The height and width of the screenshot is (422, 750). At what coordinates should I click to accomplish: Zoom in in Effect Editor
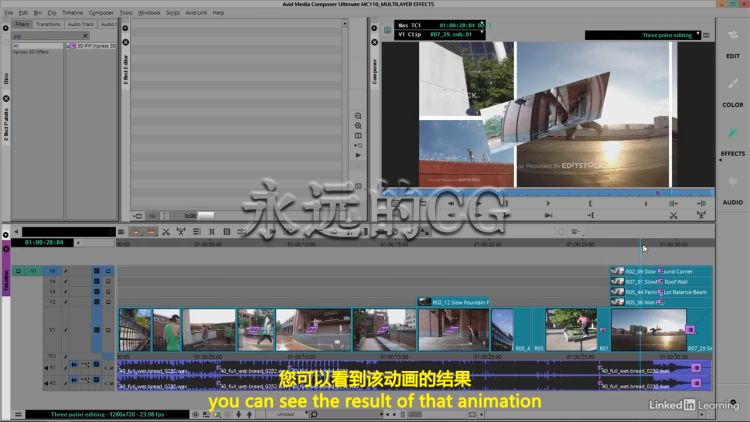point(358,126)
